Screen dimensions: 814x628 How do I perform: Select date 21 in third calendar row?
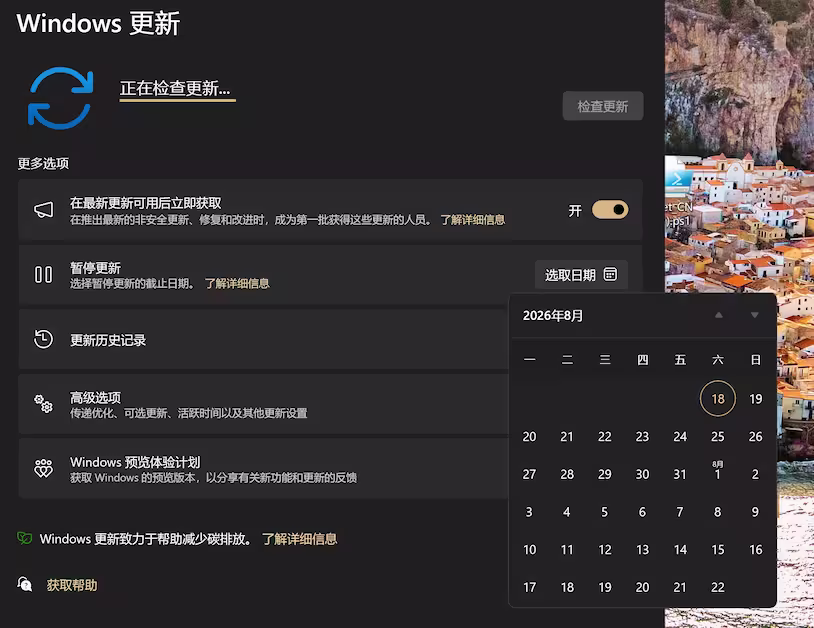click(567, 436)
